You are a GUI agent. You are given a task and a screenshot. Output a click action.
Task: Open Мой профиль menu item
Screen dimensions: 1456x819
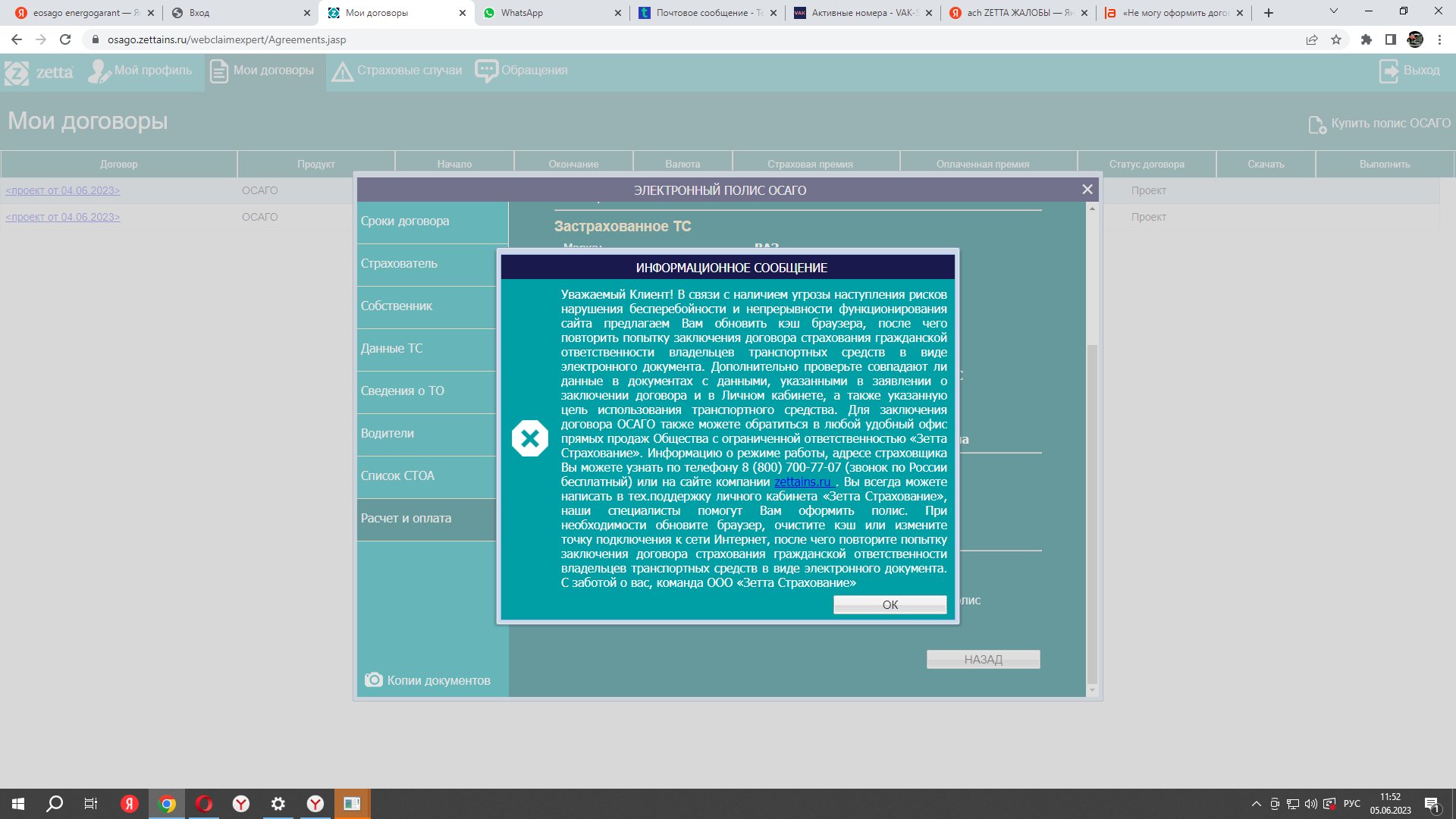140,71
